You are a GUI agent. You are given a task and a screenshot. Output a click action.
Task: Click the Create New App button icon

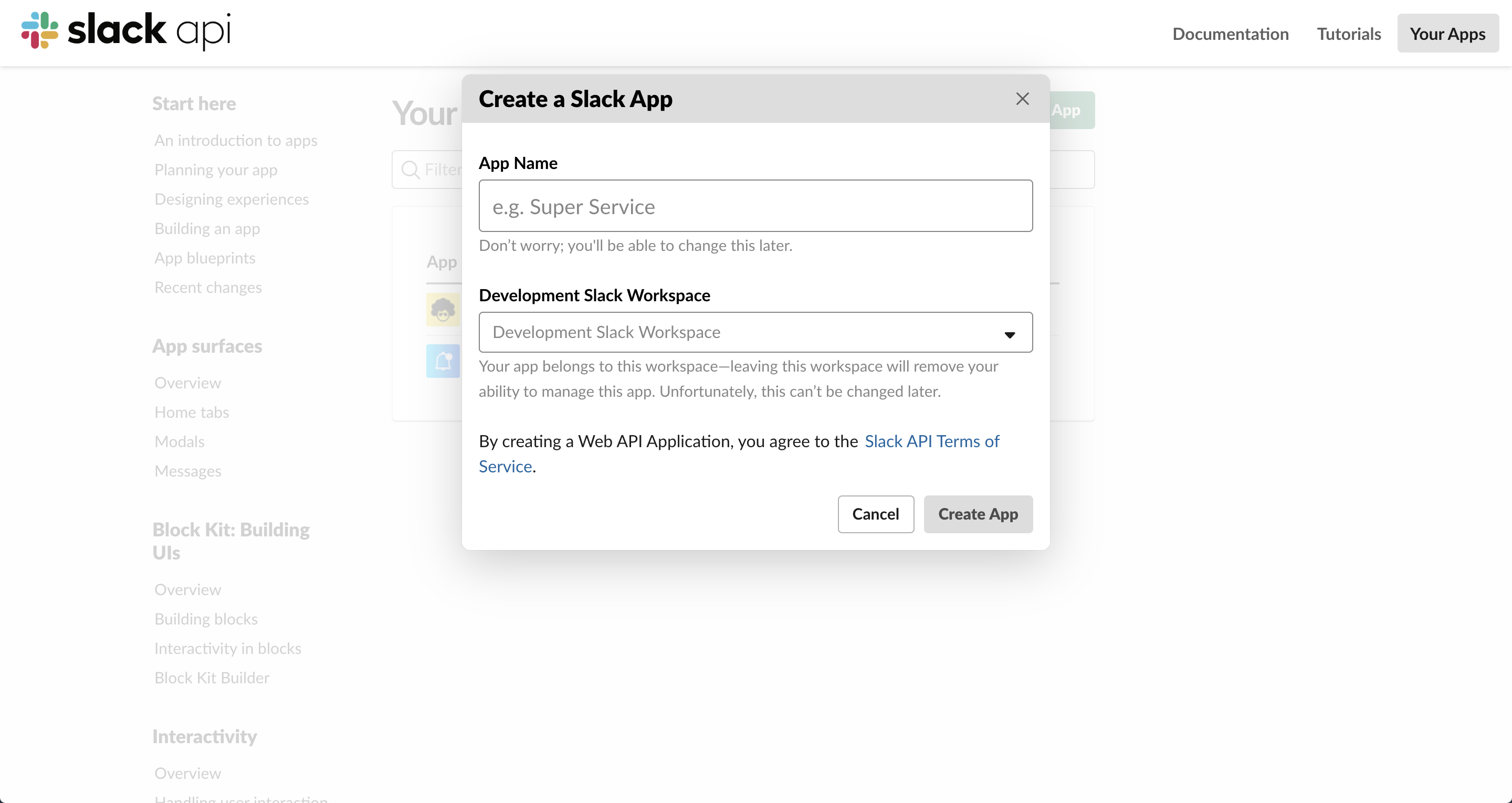1065,110
